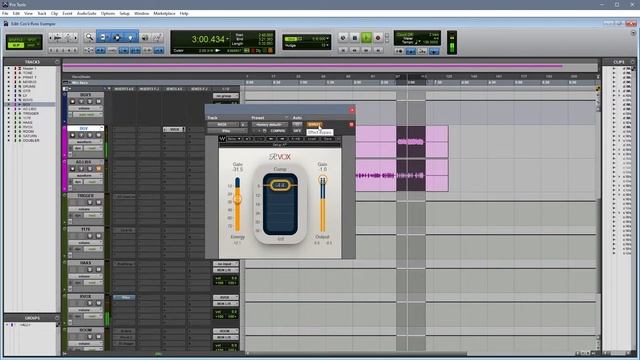Select DRUMS in the Tracks list
The width and height of the screenshot is (640, 360).
click(x=29, y=87)
